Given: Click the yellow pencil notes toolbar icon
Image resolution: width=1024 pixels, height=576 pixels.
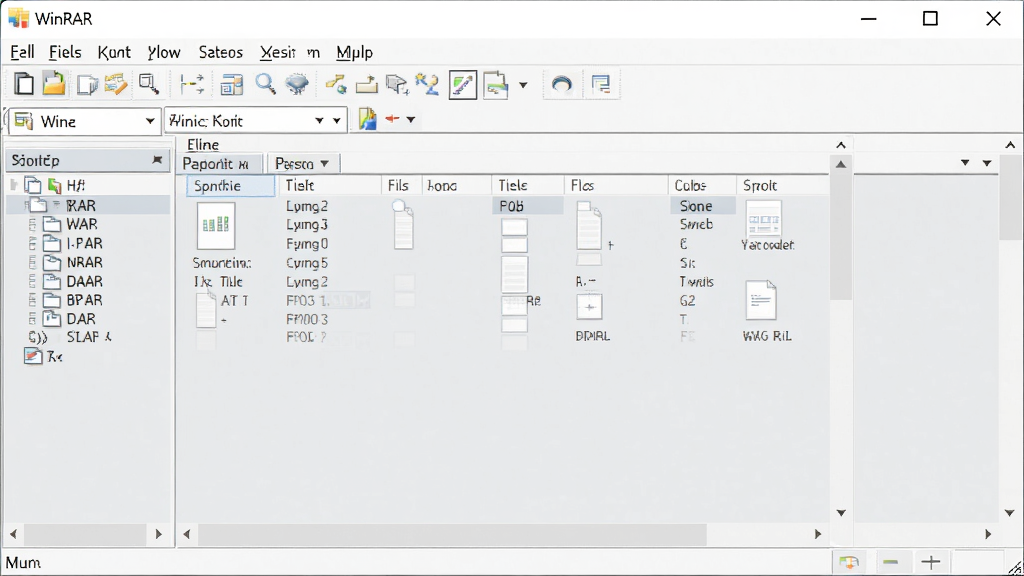Looking at the screenshot, I should point(116,84).
